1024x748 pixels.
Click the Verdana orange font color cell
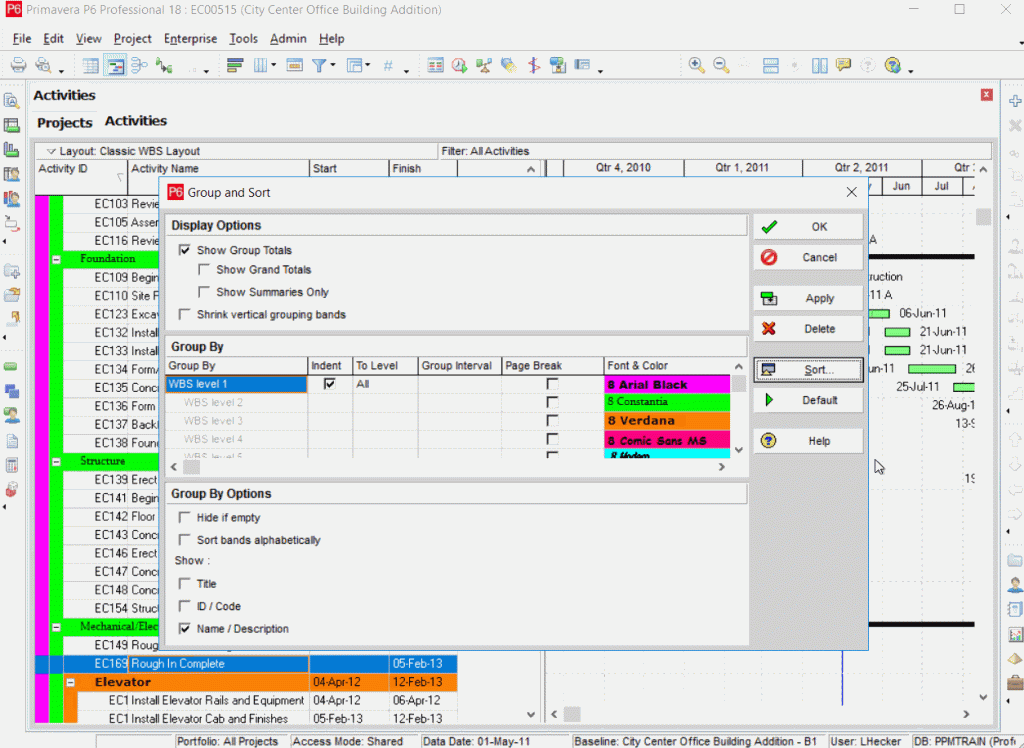(667, 421)
